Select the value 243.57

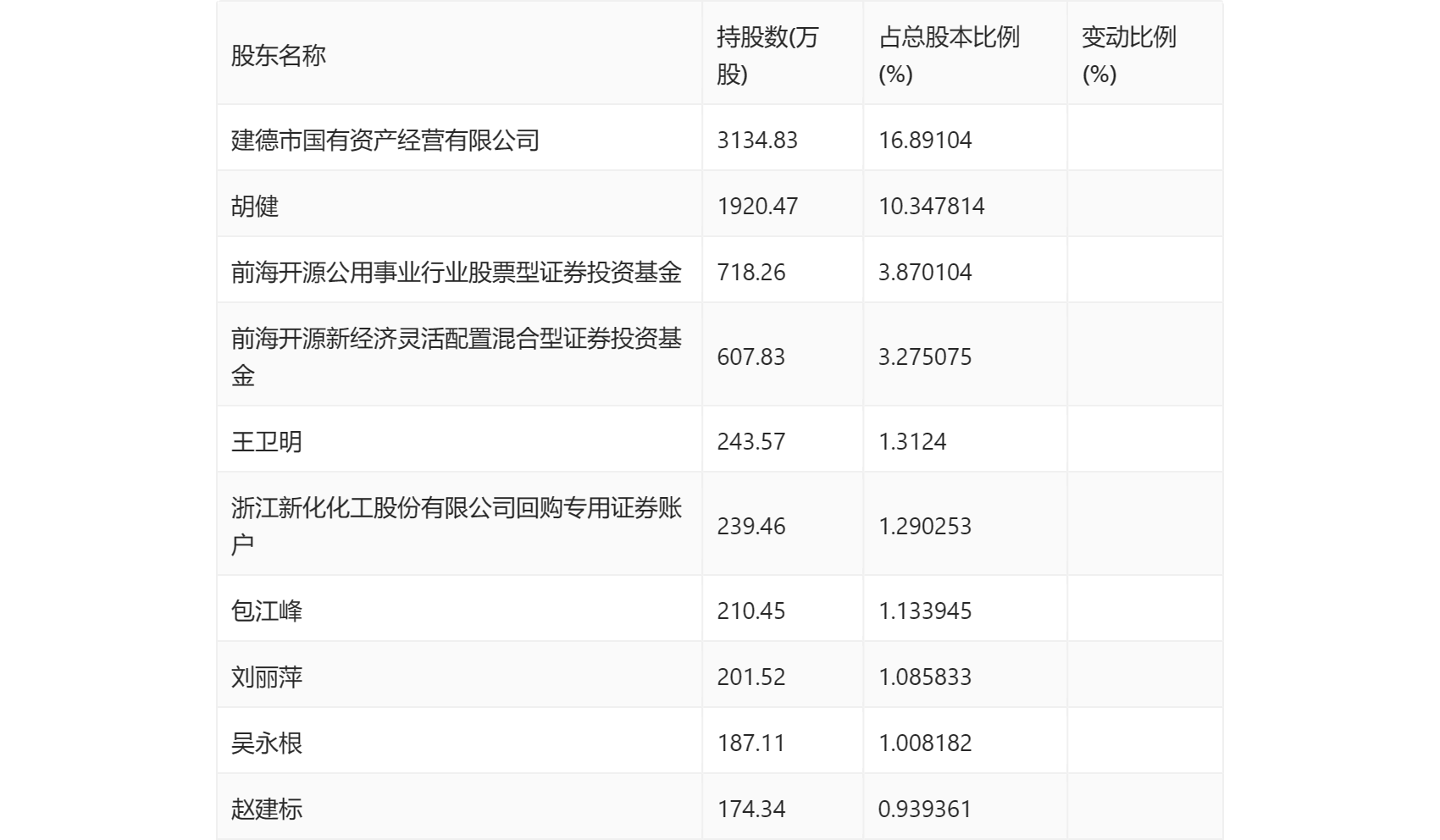coord(751,441)
